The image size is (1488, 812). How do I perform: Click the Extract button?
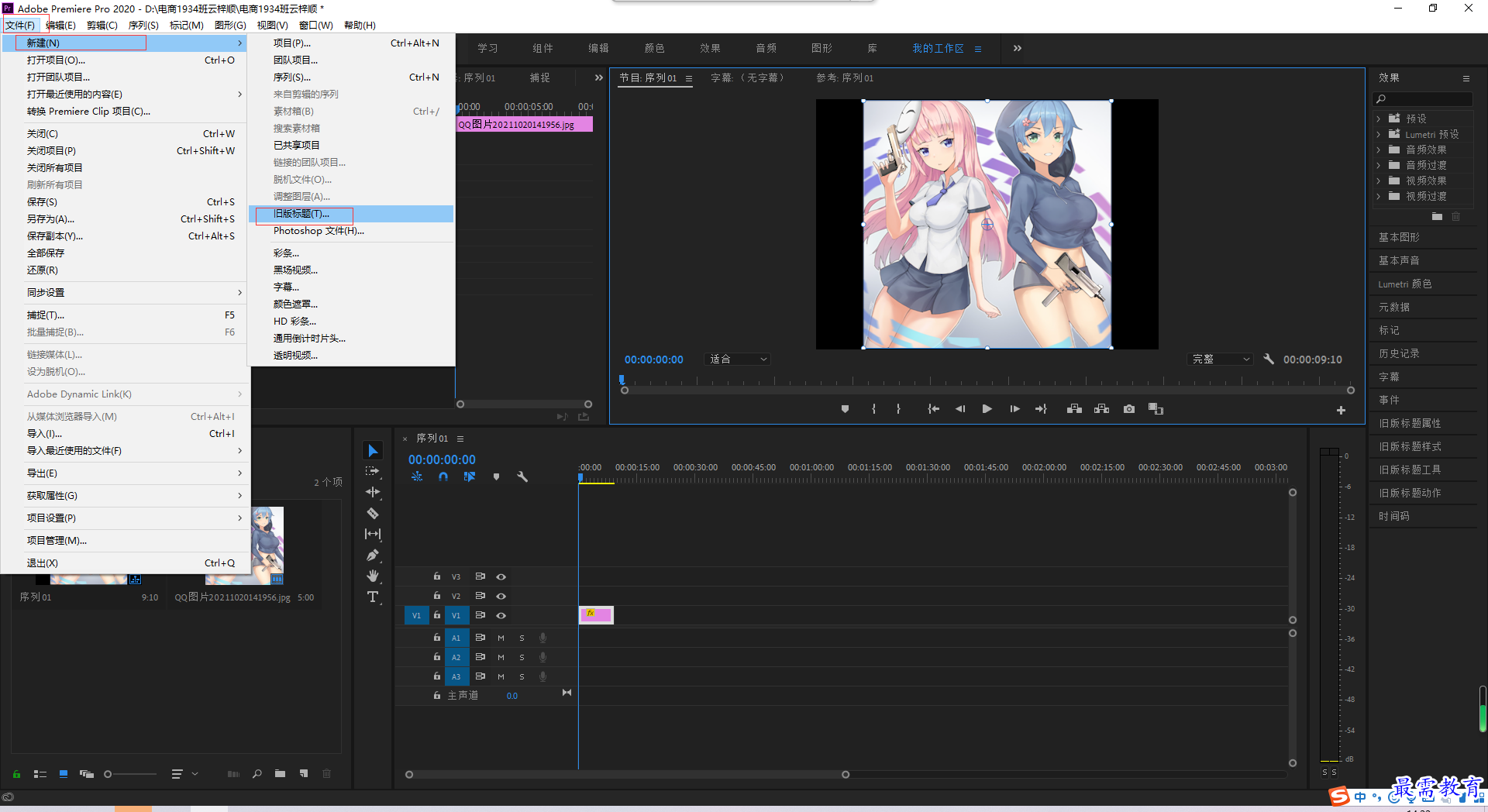pos(1101,408)
